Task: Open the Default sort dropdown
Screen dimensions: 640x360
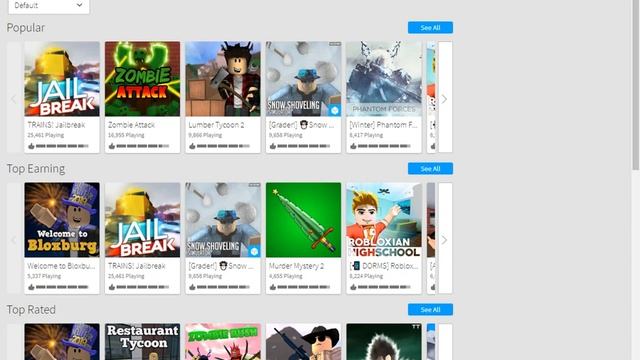Action: pos(49,6)
